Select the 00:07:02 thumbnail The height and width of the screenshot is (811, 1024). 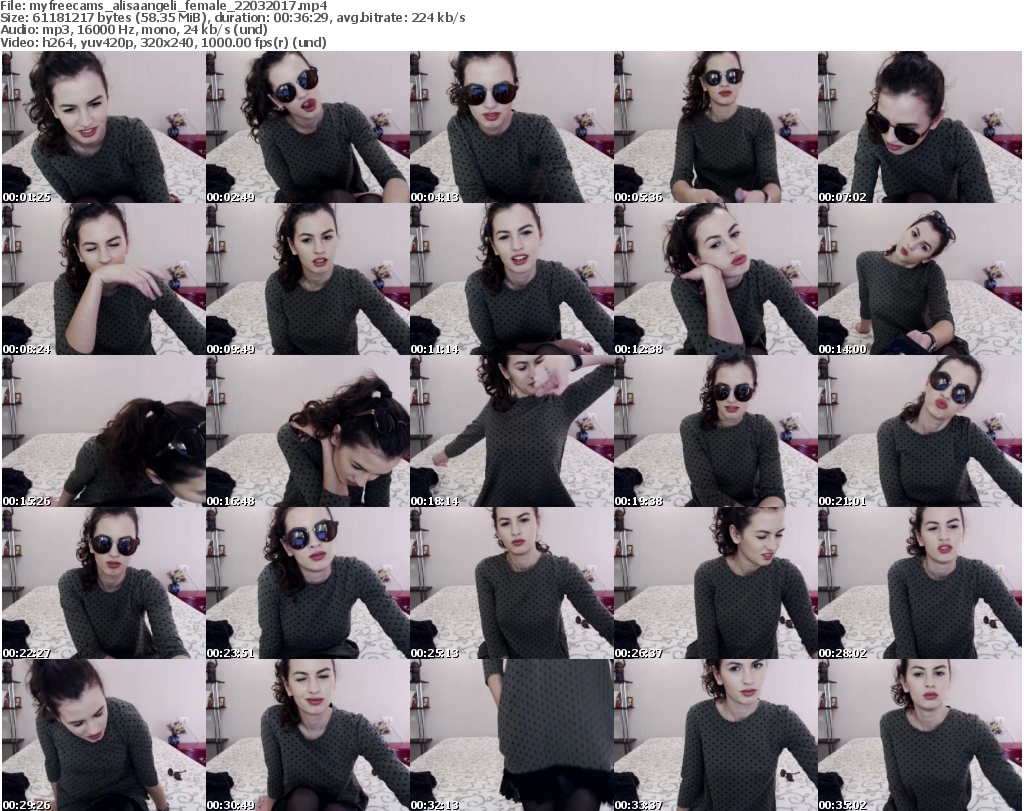point(920,127)
